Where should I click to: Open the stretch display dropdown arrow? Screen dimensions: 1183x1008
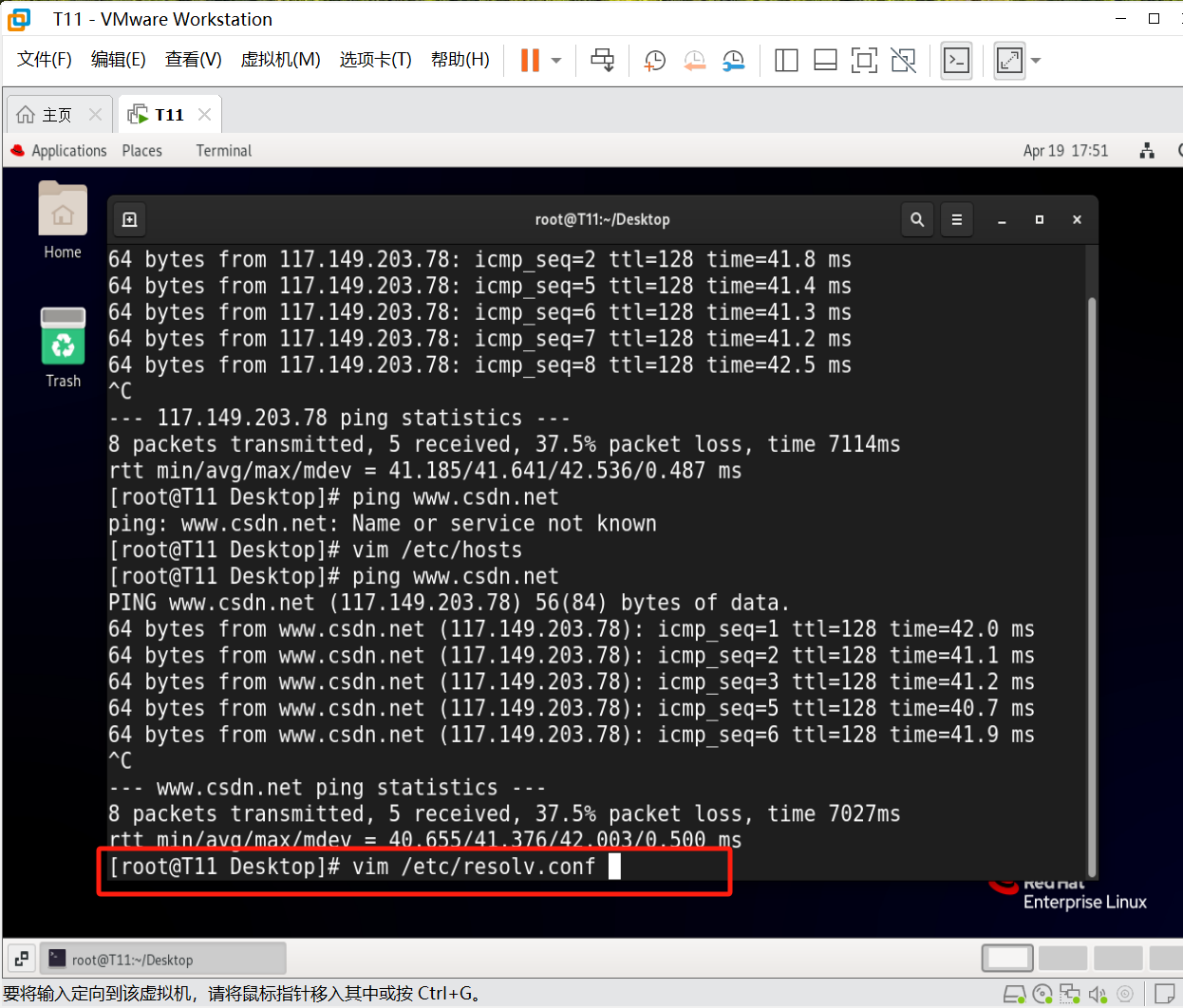coord(1036,61)
